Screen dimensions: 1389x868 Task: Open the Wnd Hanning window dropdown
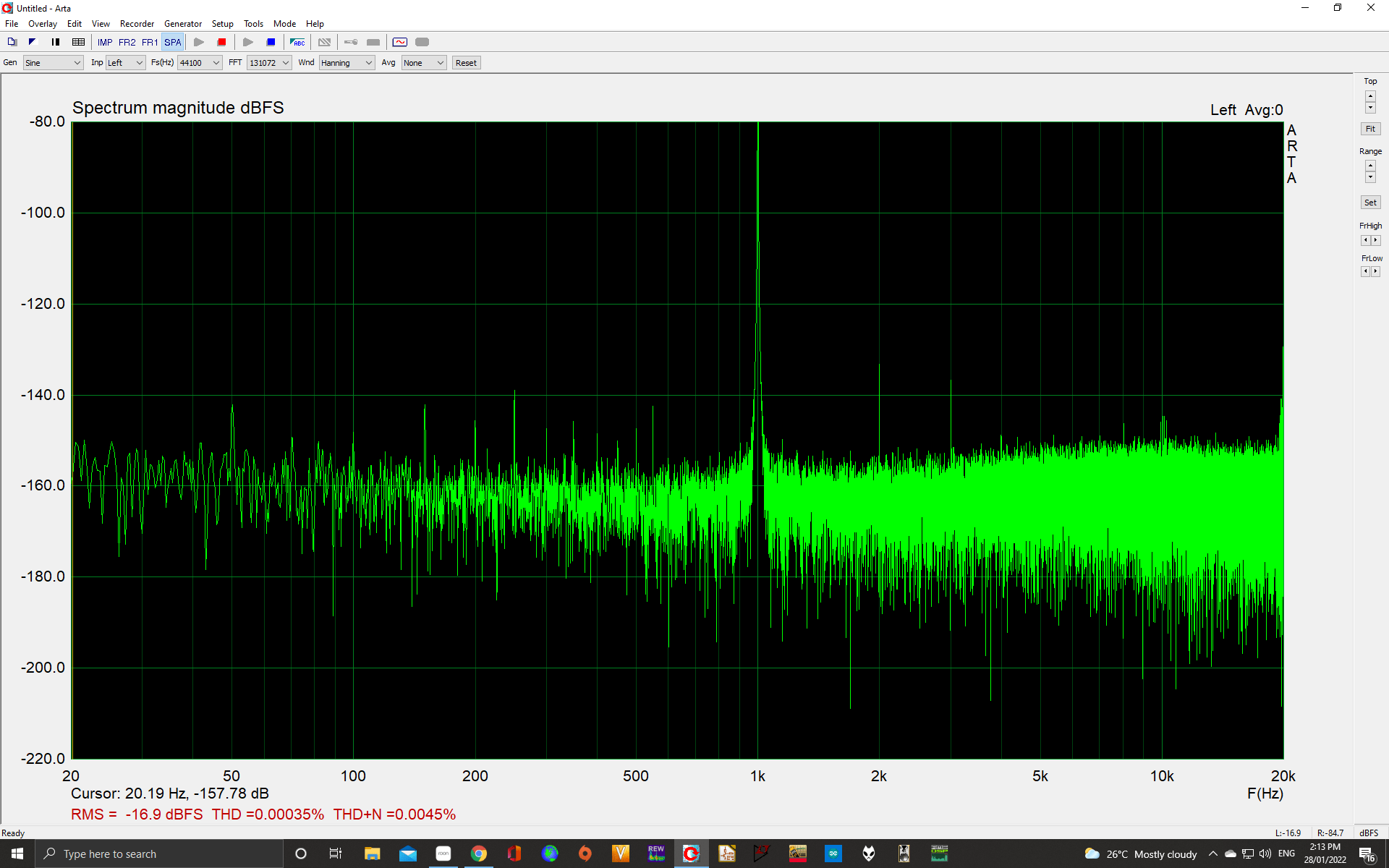[347, 63]
